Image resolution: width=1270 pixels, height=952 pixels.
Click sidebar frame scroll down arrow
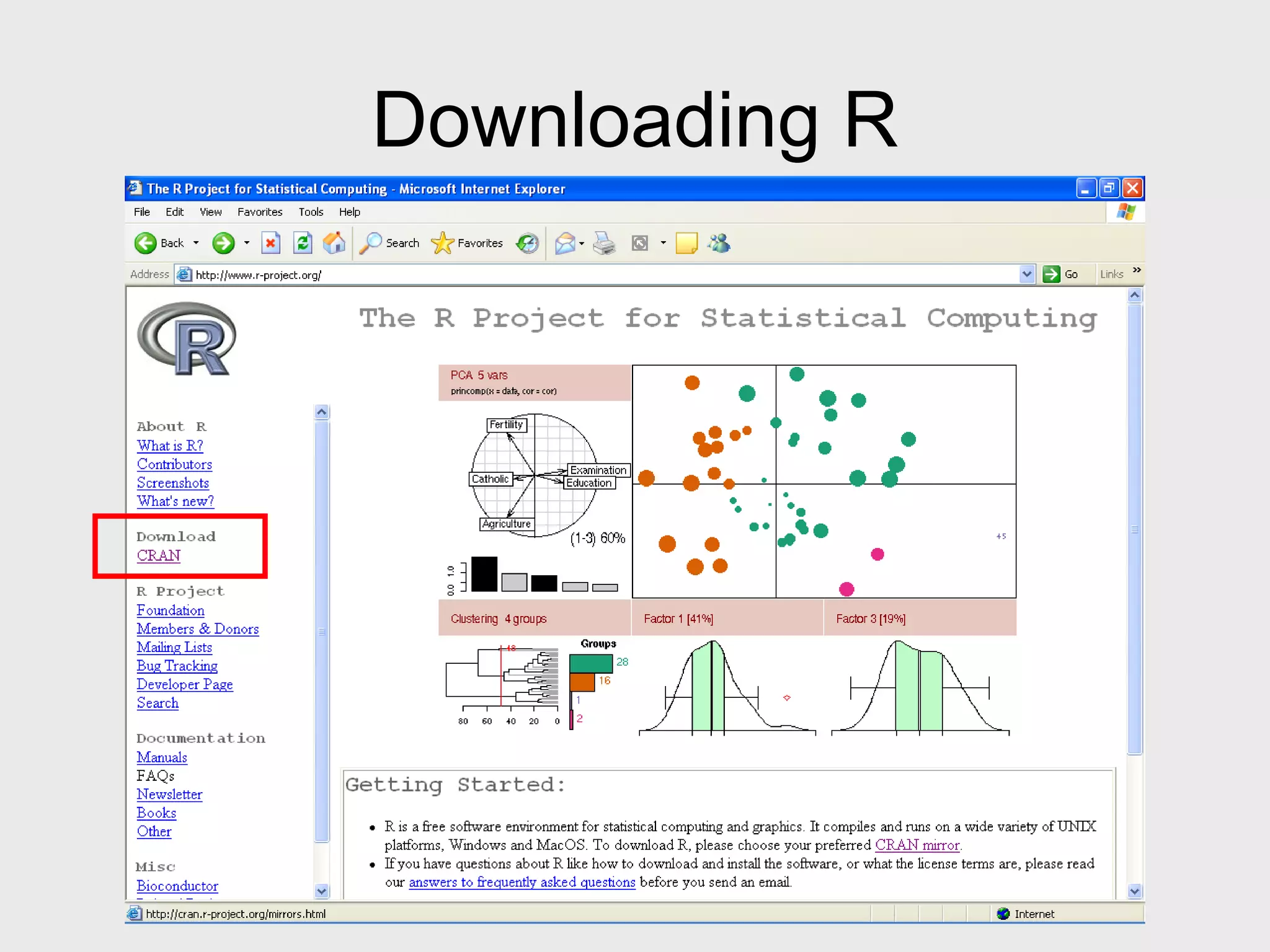tap(321, 891)
